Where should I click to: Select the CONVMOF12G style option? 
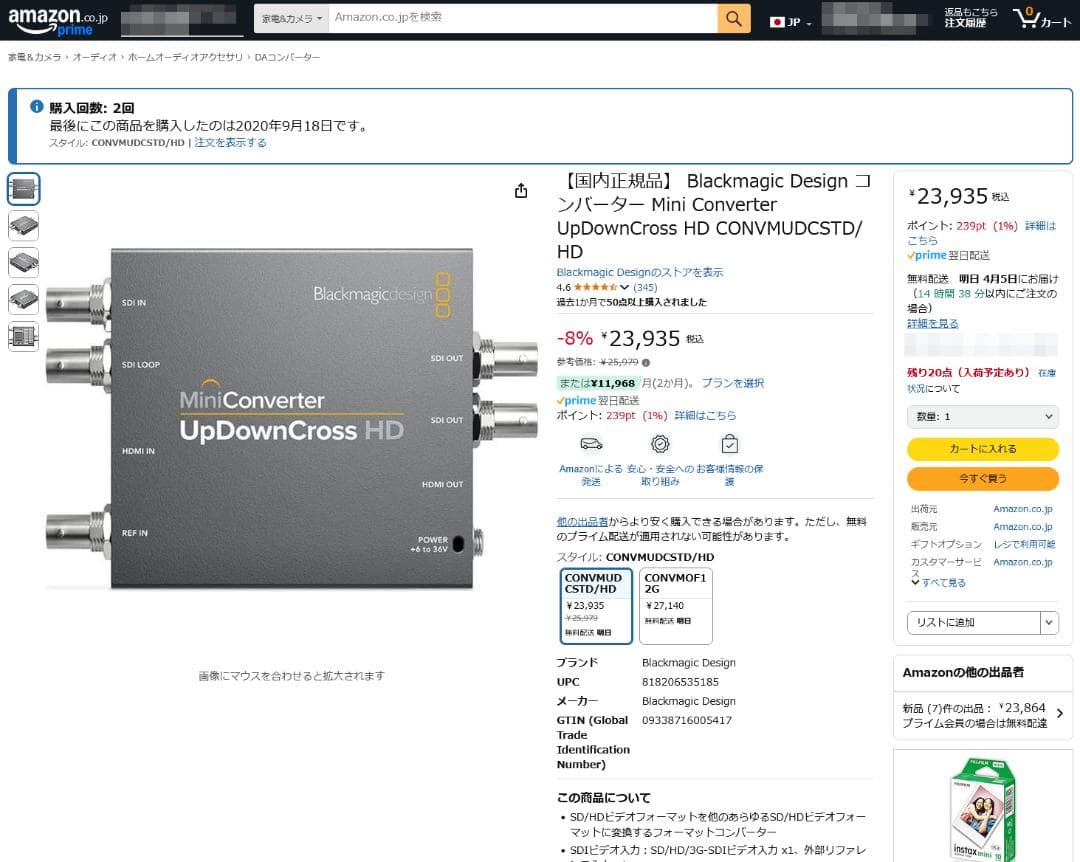click(675, 603)
